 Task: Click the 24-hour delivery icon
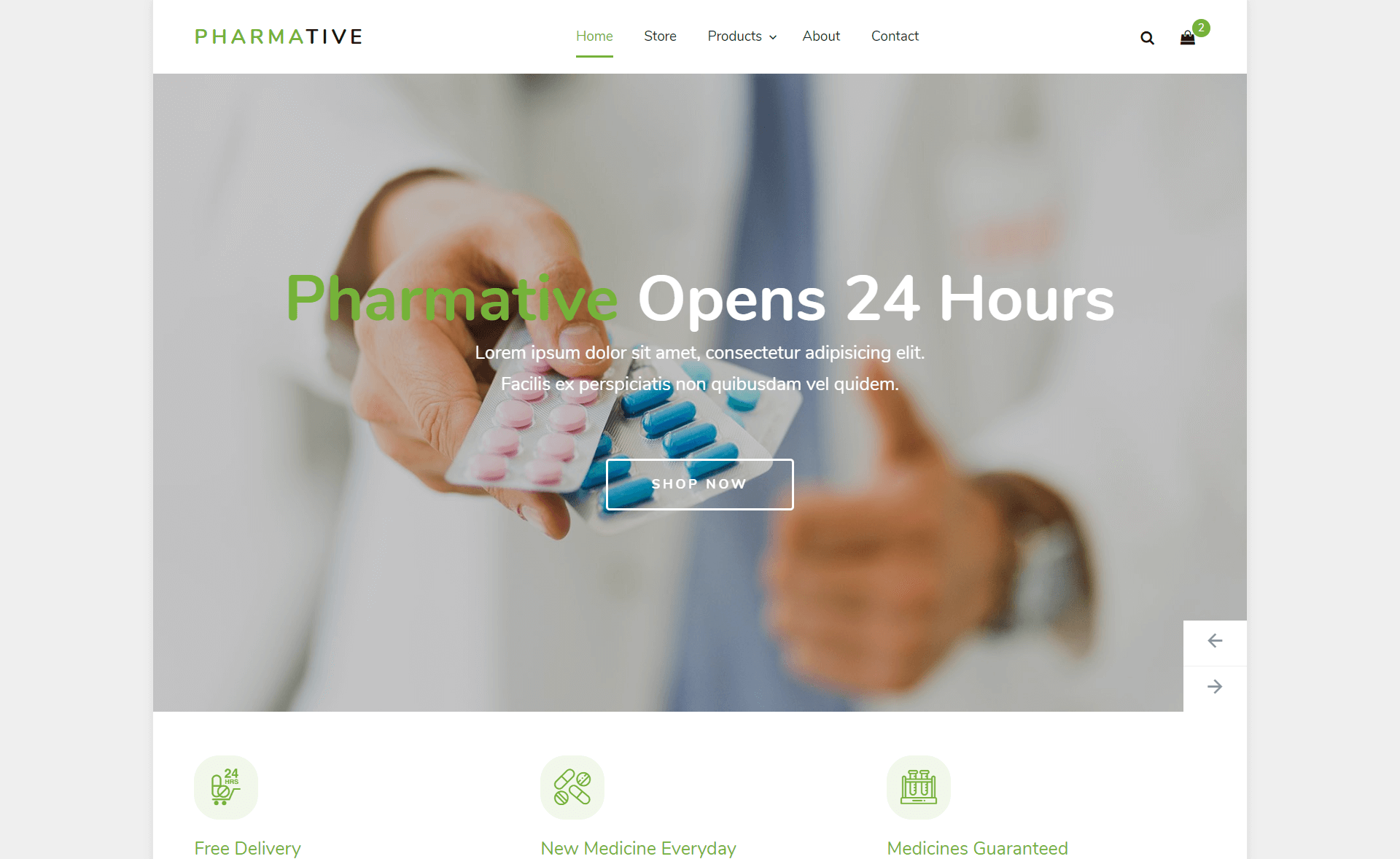[x=227, y=787]
